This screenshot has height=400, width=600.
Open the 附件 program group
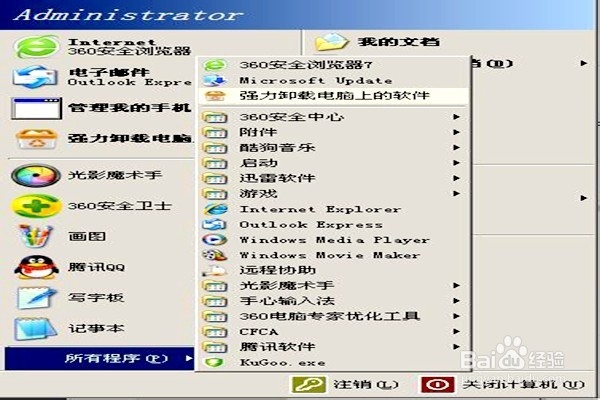(x=333, y=132)
